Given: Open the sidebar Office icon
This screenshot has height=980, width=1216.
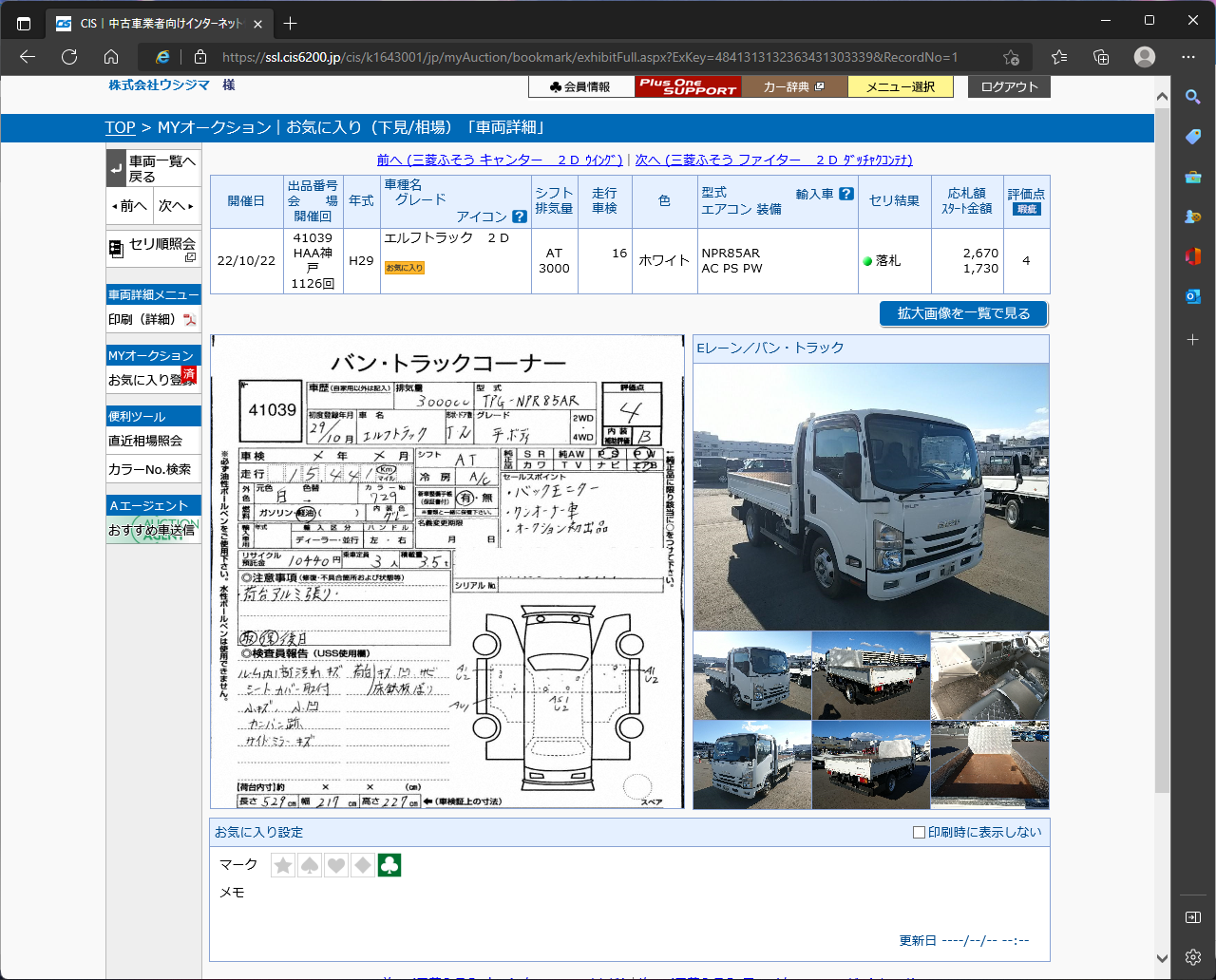Looking at the screenshot, I should pyautogui.click(x=1193, y=256).
